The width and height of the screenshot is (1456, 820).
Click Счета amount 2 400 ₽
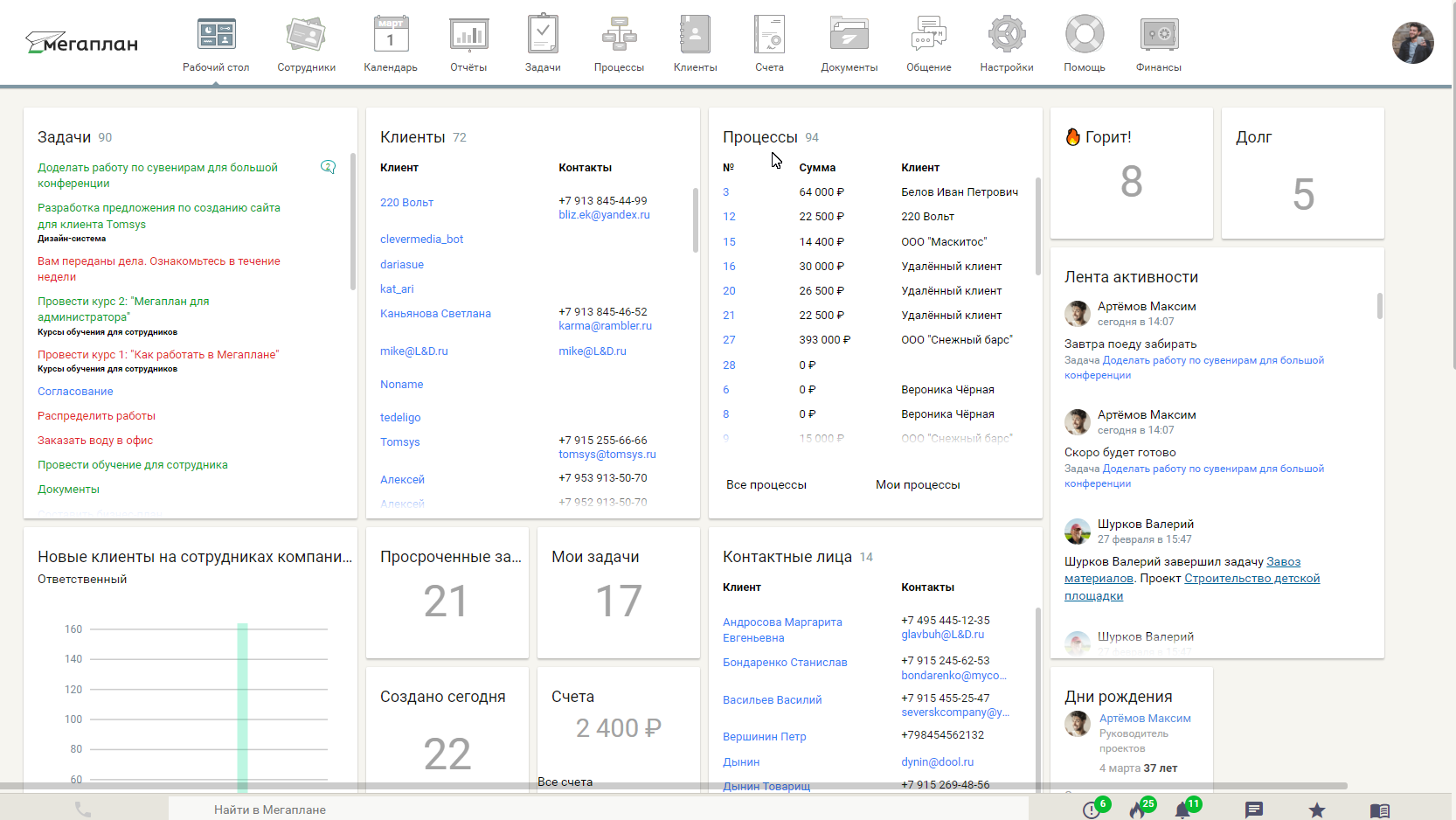click(618, 728)
